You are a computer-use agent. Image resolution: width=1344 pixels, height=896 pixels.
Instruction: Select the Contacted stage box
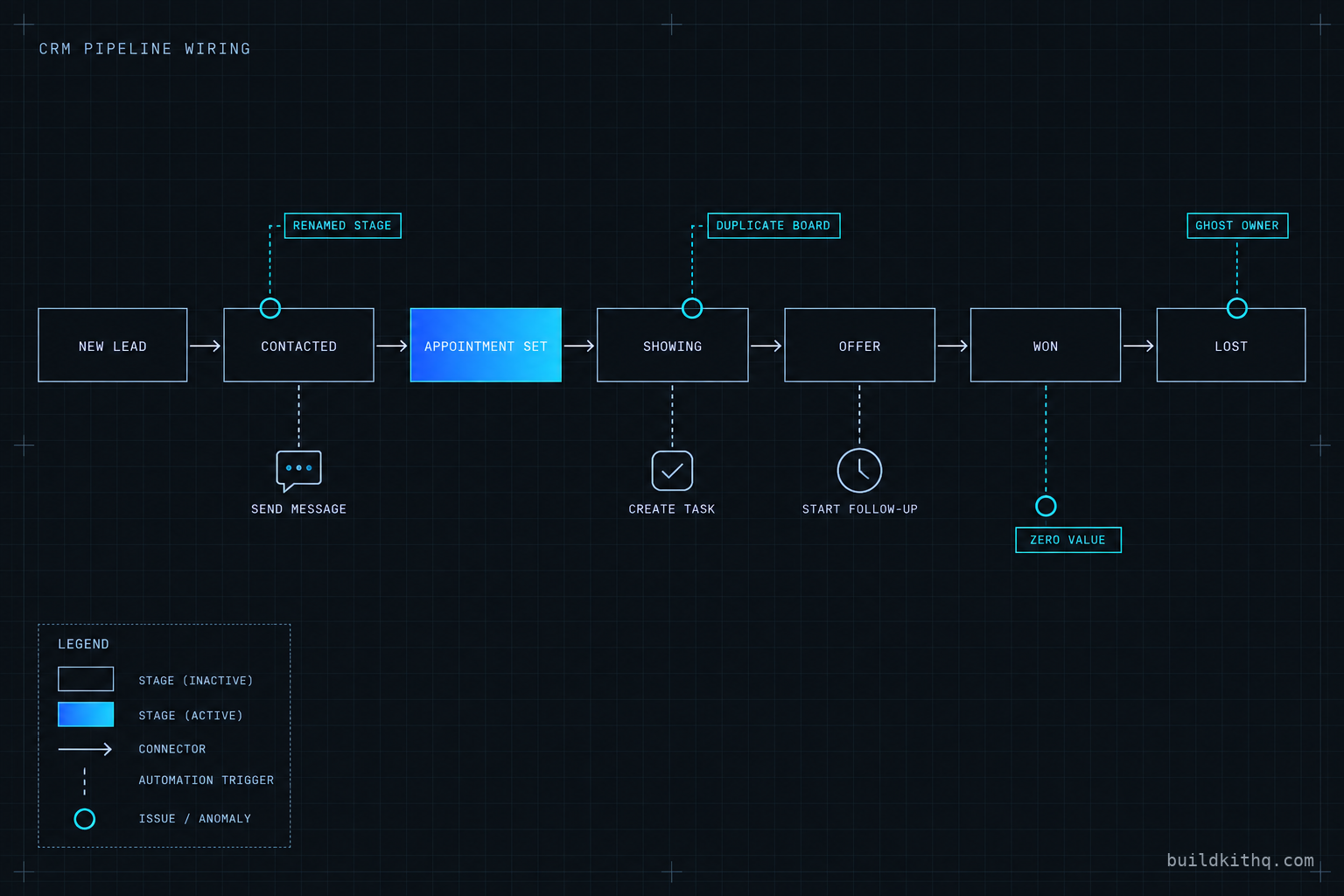[299, 345]
